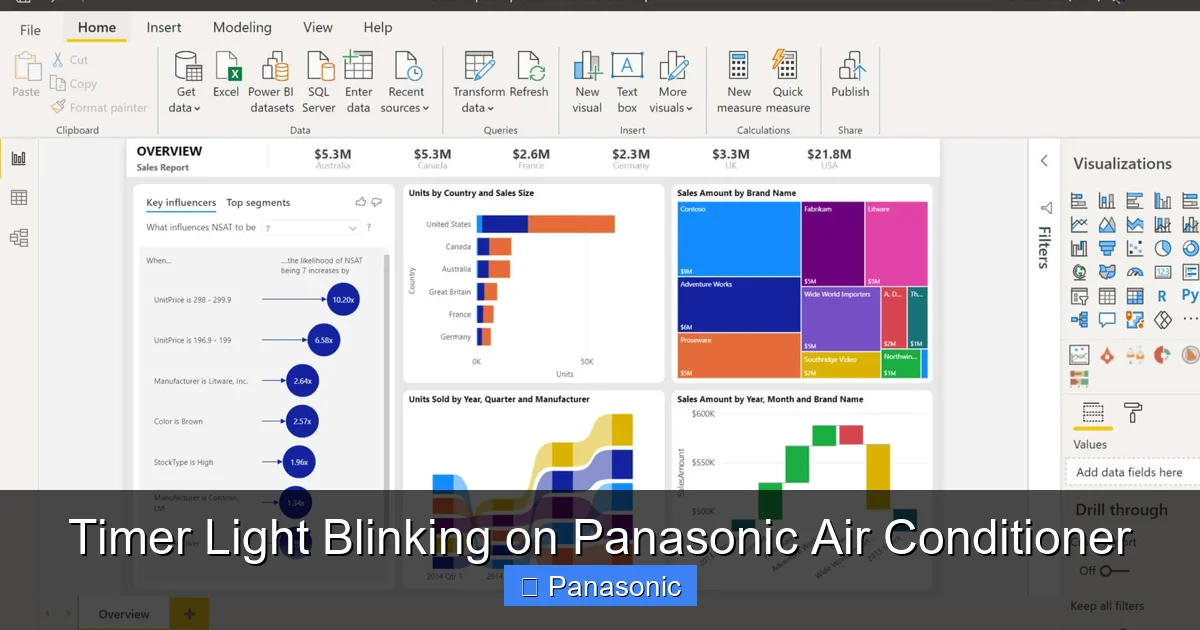Viewport: 1200px width, 630px height.
Task: Switch to Top segments tab
Action: click(x=258, y=203)
